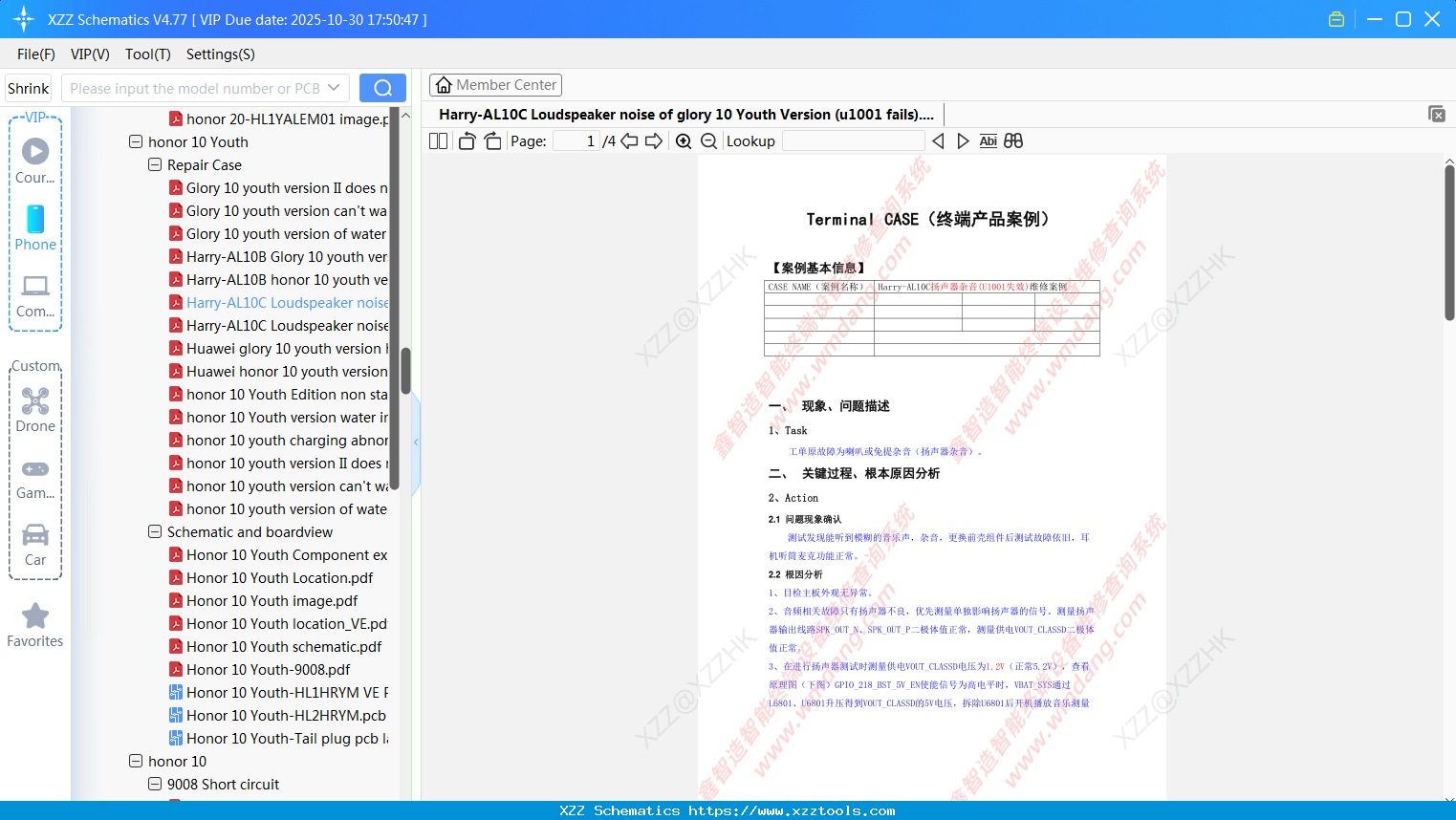Open the Drone category

coord(35,410)
